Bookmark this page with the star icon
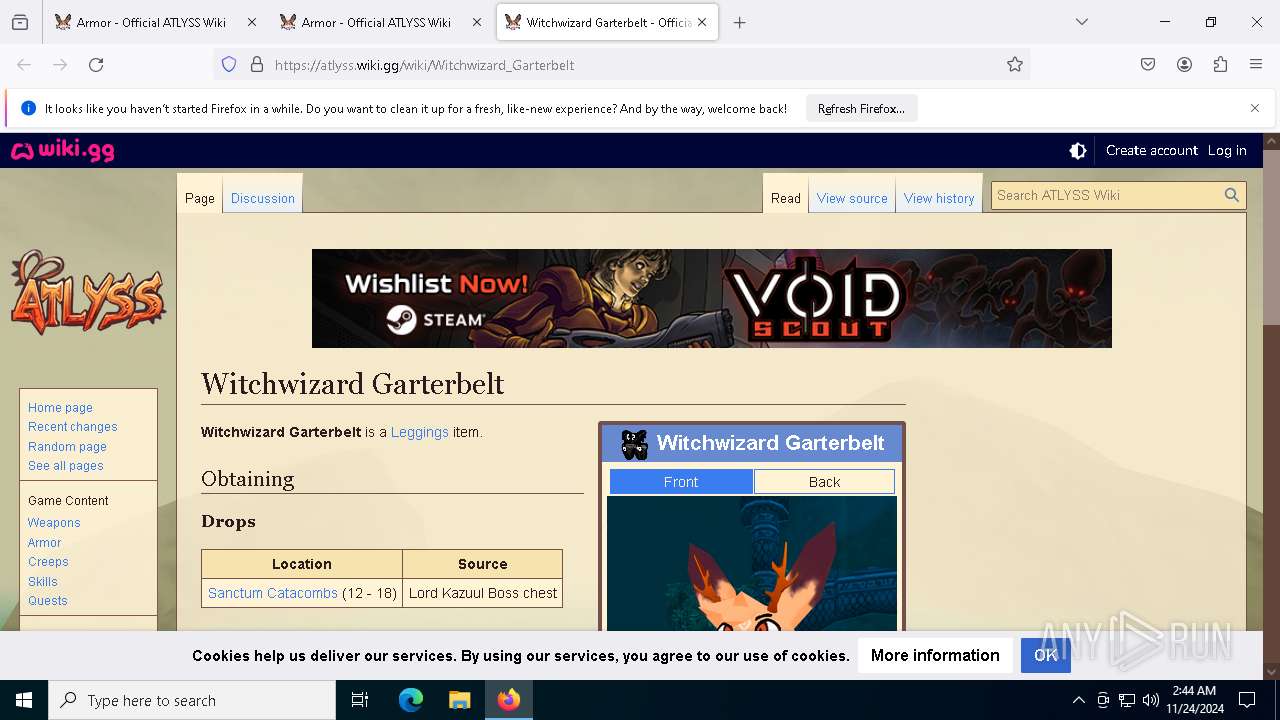 click(1015, 65)
